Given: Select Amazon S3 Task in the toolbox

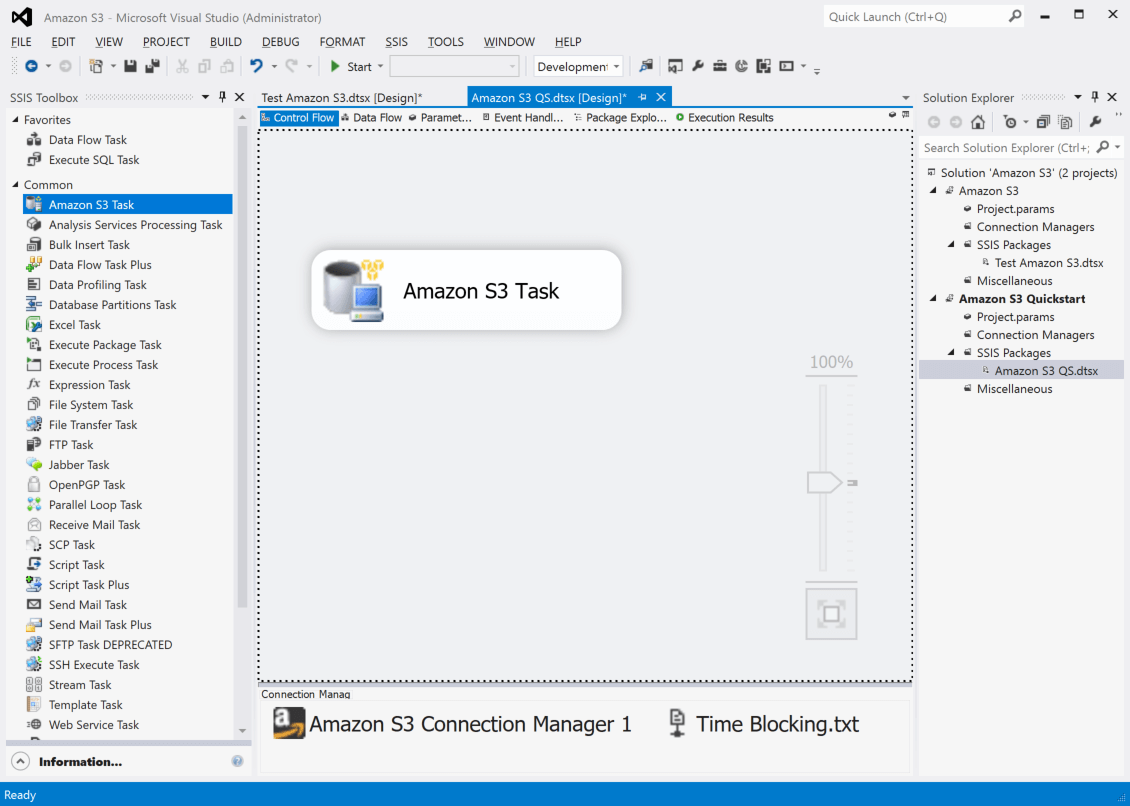Looking at the screenshot, I should [x=128, y=205].
